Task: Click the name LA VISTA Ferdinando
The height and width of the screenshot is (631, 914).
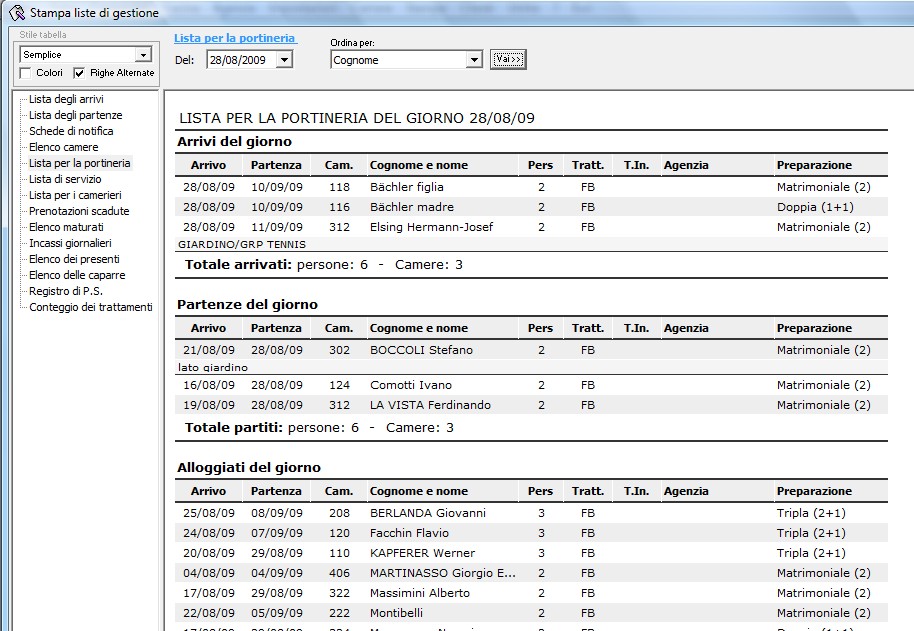Action: pos(430,405)
